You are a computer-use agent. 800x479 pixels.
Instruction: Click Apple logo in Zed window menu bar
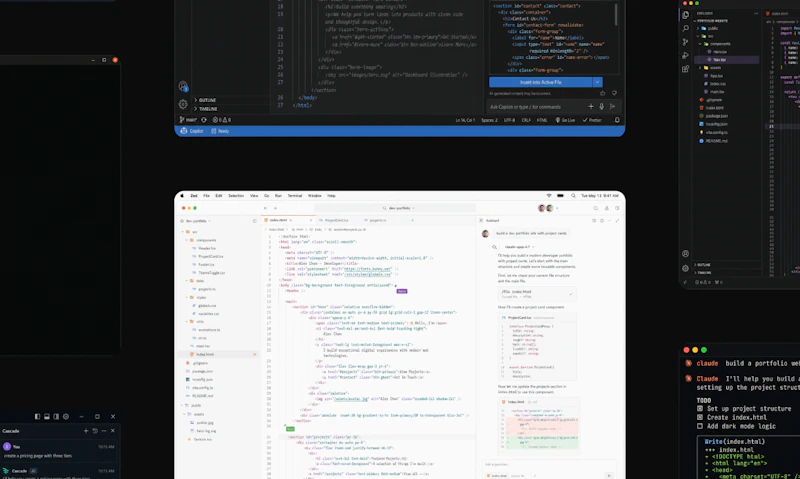[182, 195]
